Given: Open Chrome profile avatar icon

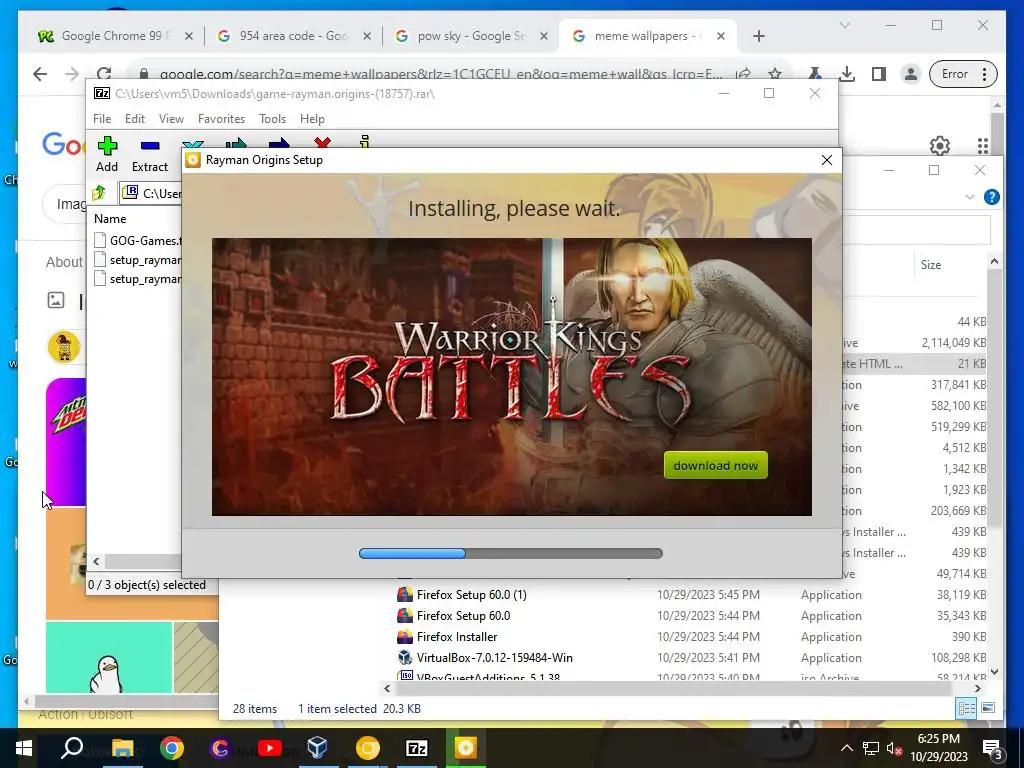Looking at the screenshot, I should point(910,74).
